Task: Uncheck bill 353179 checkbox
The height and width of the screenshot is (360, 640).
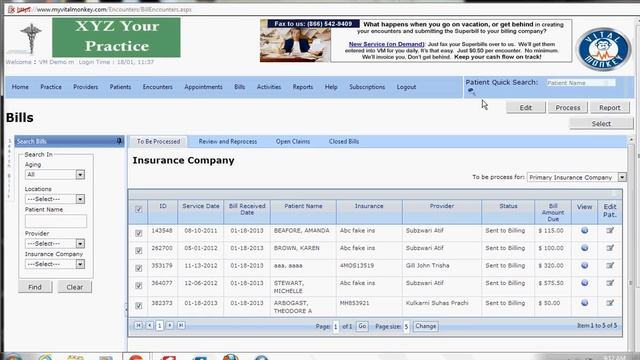Action: pos(138,268)
